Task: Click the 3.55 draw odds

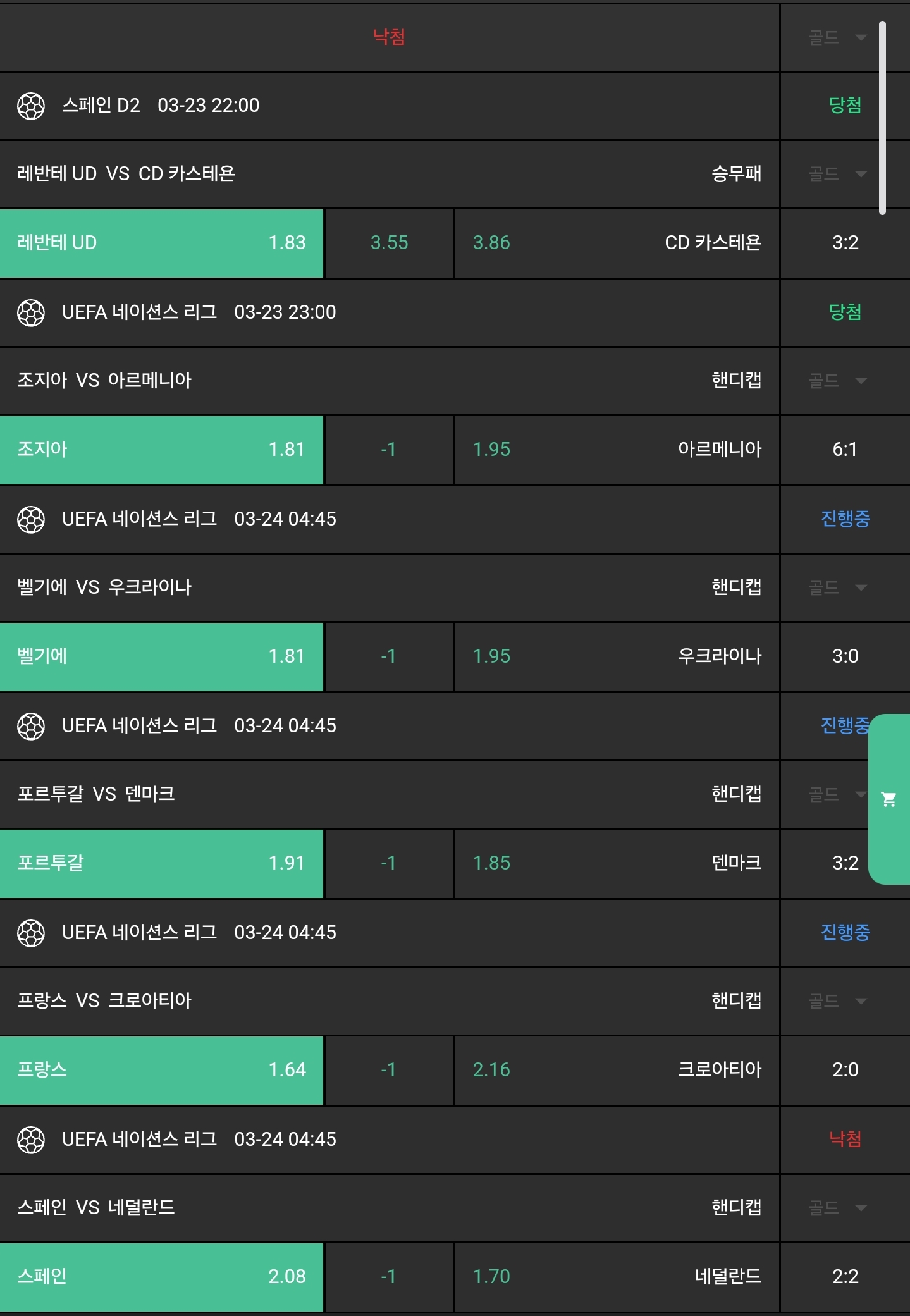Action: 389,243
